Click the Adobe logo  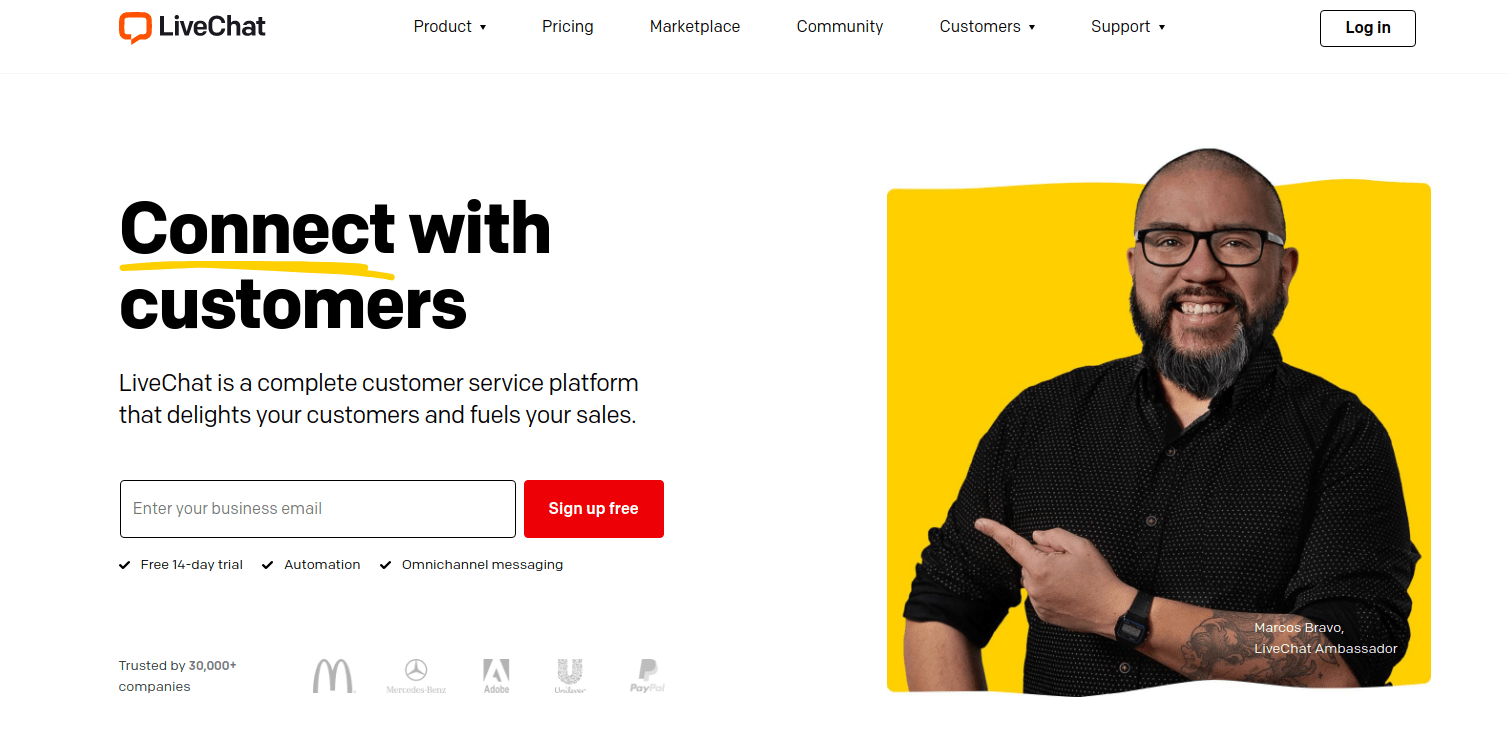click(x=496, y=676)
